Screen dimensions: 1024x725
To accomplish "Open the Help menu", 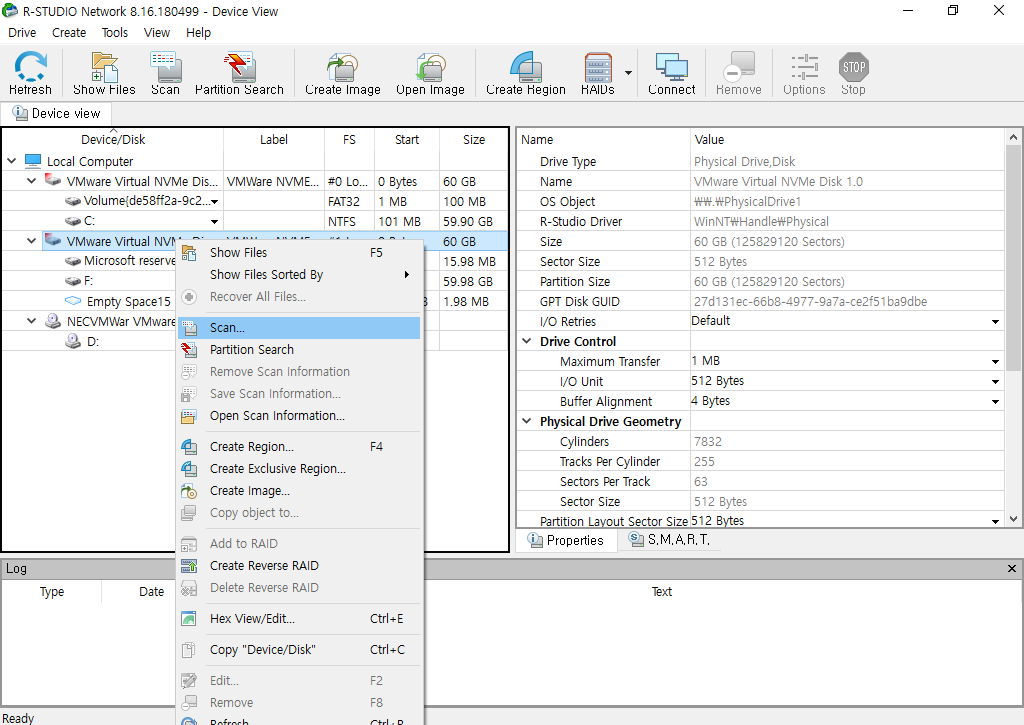I will coord(199,33).
